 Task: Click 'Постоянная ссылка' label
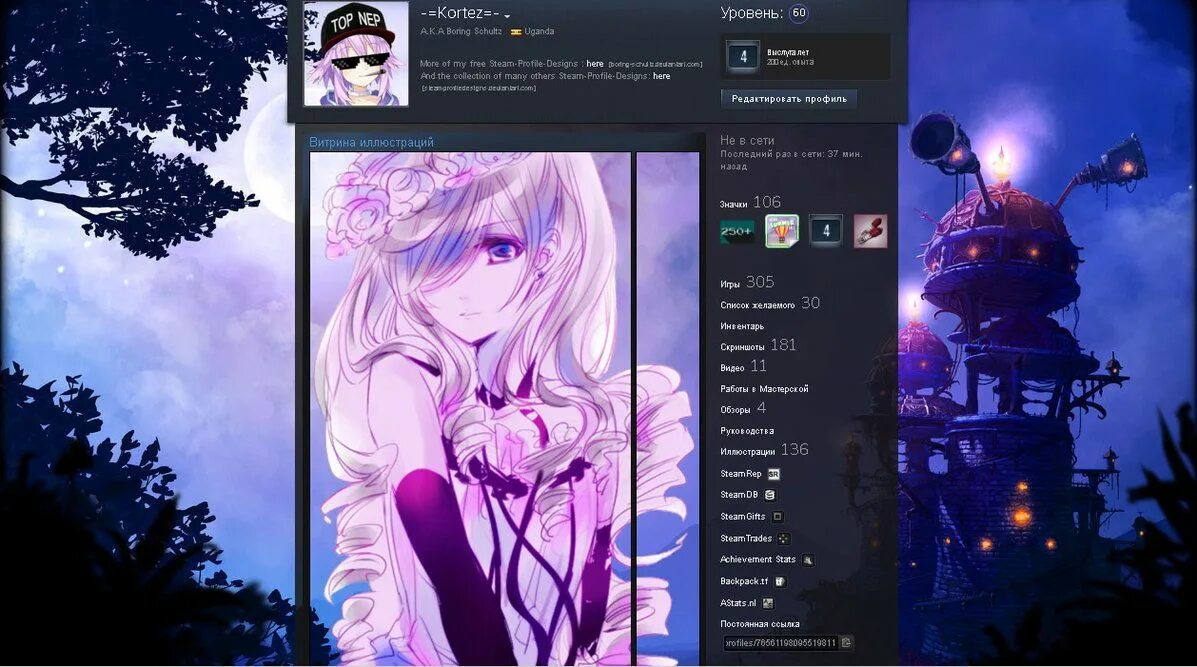pyautogui.click(x=760, y=624)
